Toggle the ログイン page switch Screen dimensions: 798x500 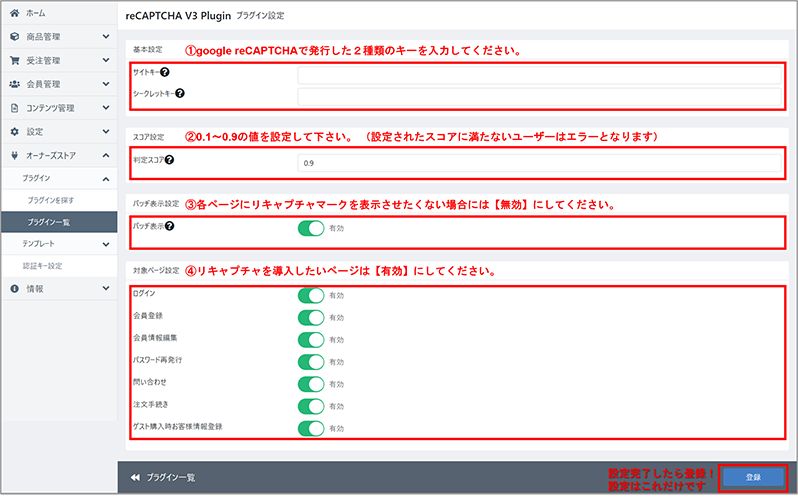click(x=311, y=295)
